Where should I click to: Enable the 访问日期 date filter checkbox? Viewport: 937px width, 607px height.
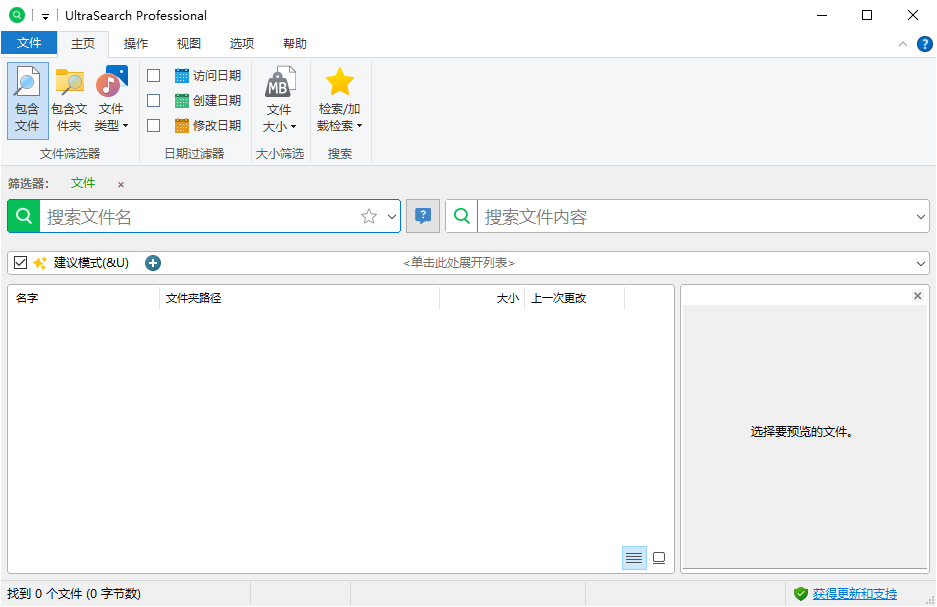pos(153,74)
